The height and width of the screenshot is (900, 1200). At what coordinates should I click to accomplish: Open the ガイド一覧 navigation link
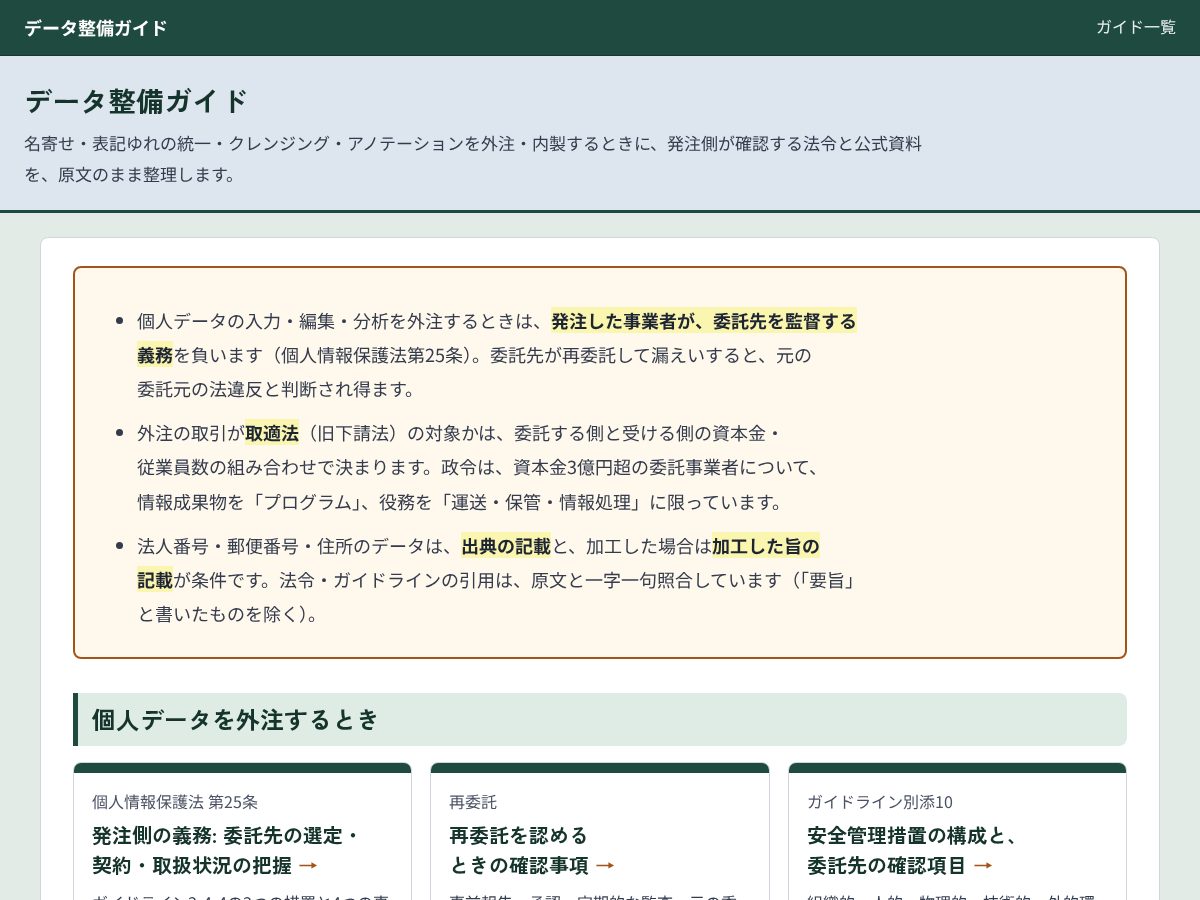point(1136,28)
